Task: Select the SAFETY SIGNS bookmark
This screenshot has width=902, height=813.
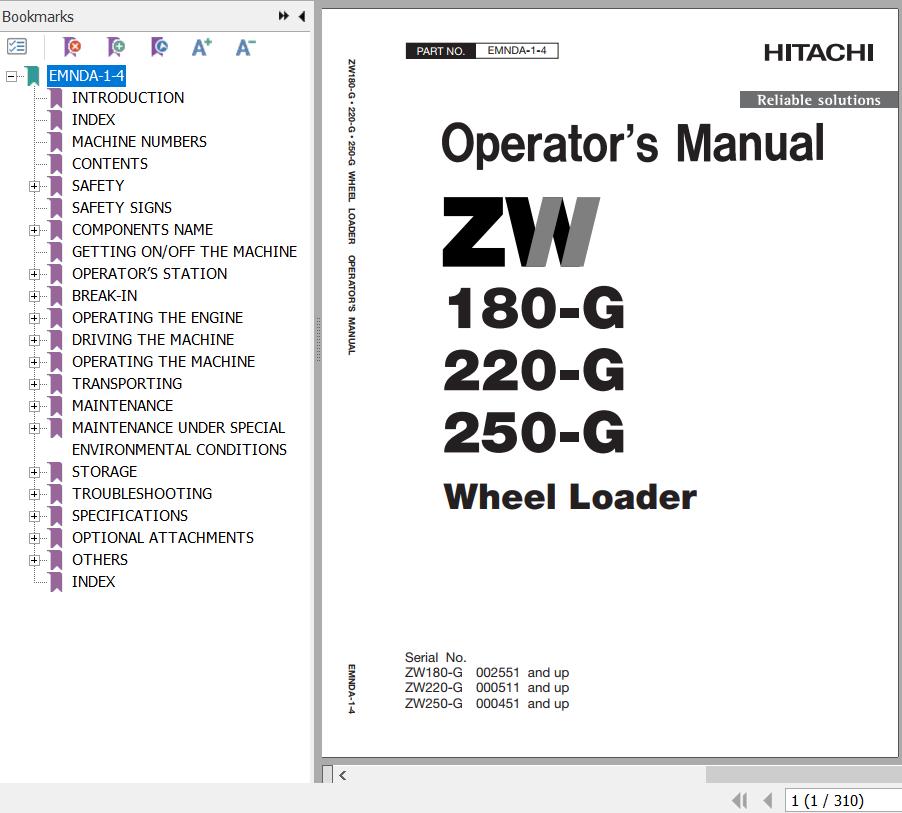Action: click(121, 208)
